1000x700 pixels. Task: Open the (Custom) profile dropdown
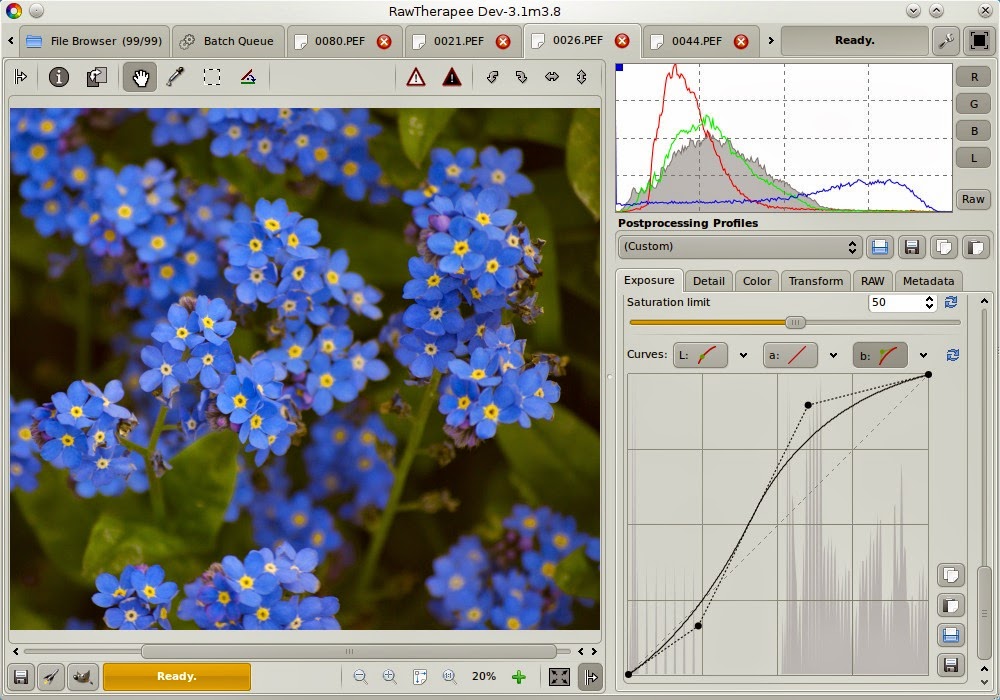coord(739,246)
